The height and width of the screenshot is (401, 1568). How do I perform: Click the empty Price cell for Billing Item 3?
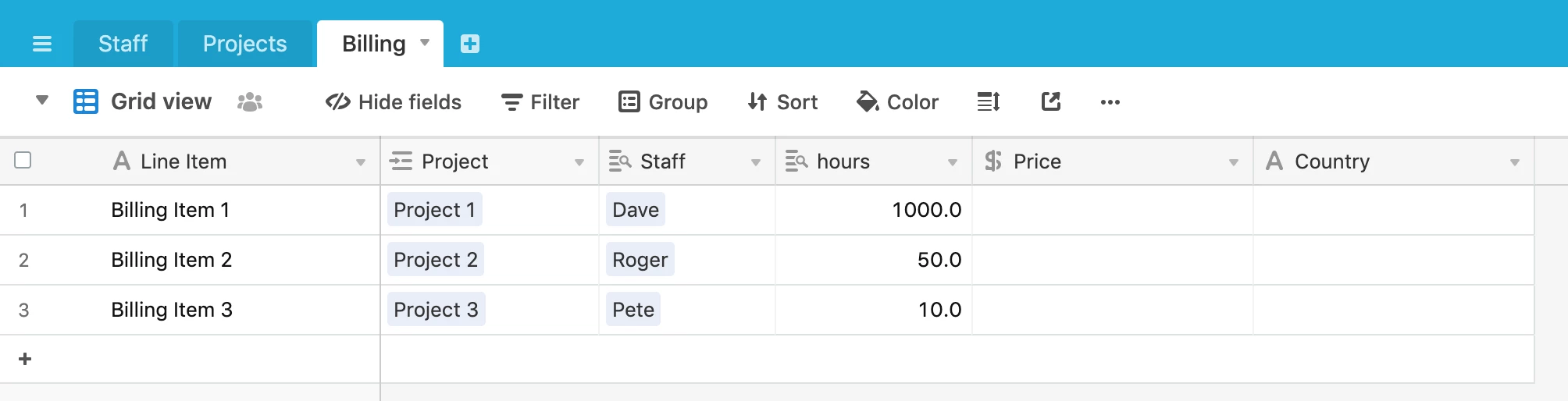pyautogui.click(x=1113, y=310)
